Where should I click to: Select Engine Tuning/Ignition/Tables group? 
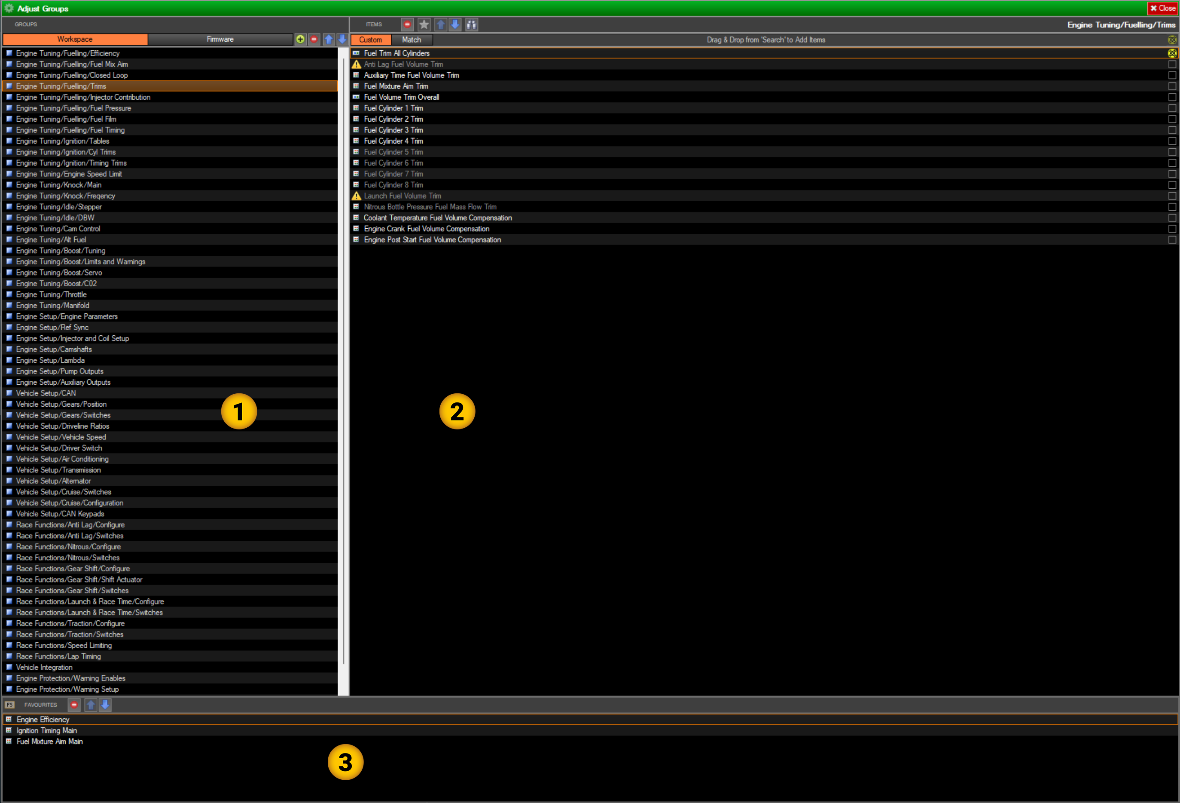point(70,141)
